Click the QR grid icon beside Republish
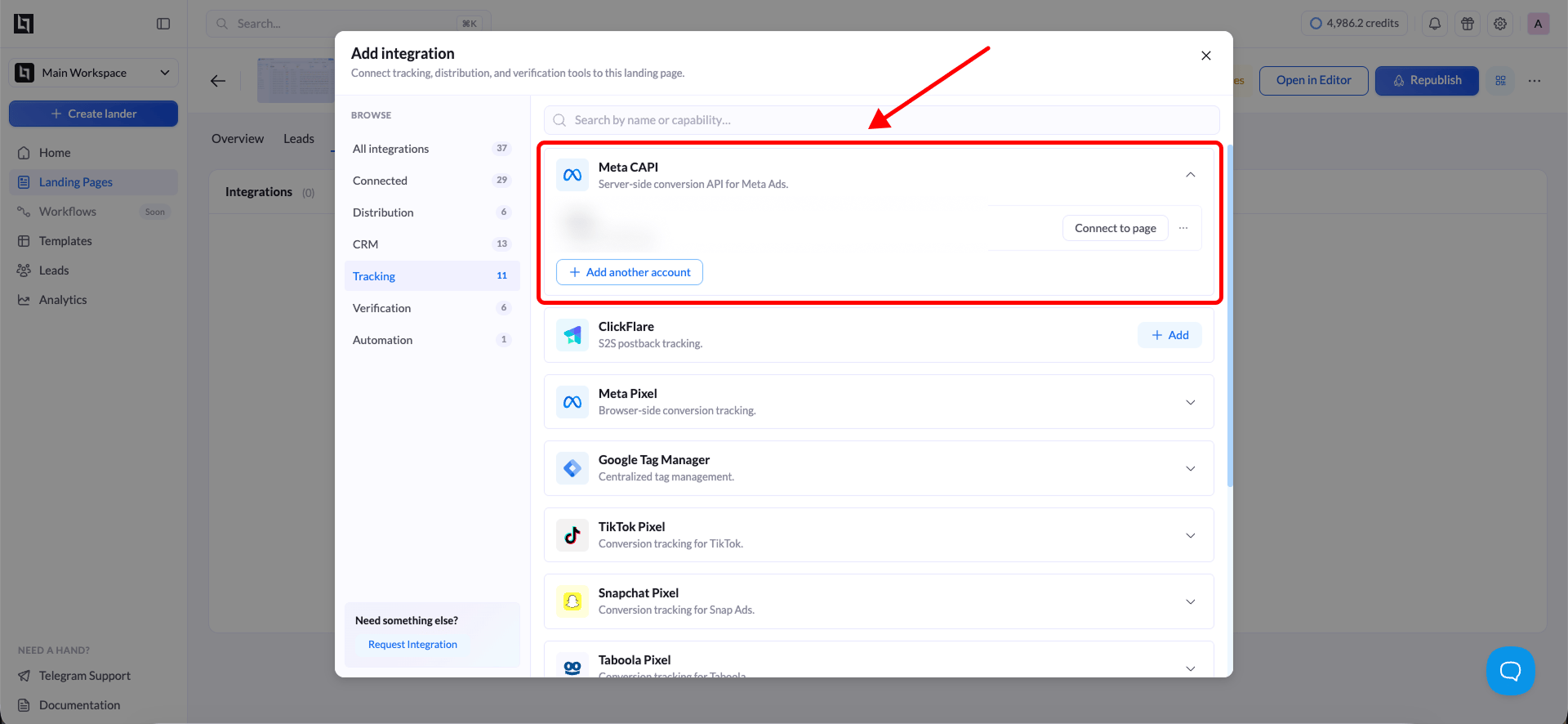1568x724 pixels. [x=1500, y=80]
